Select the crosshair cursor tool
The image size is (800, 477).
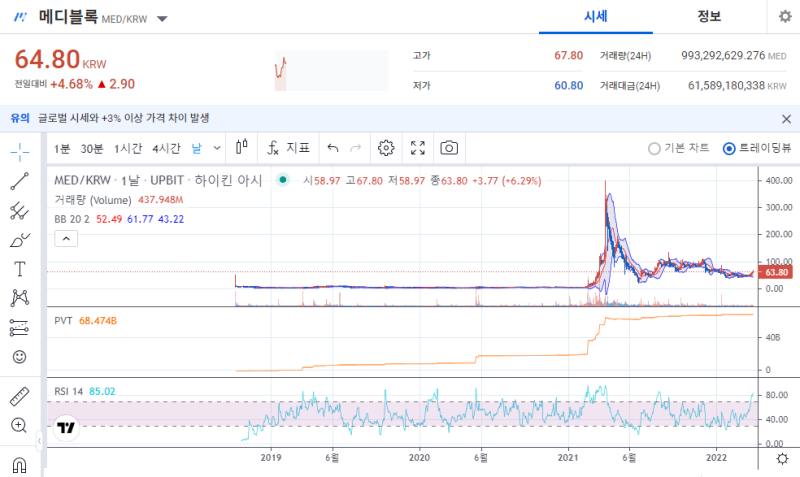(x=19, y=152)
